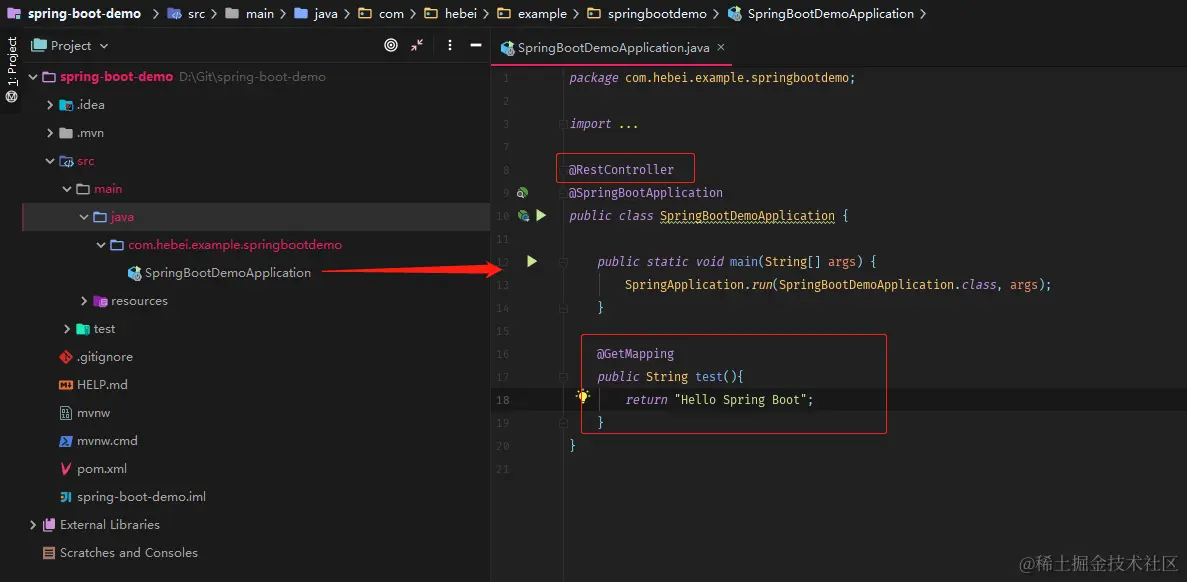Click the src breadcrumb

click(x=196, y=14)
